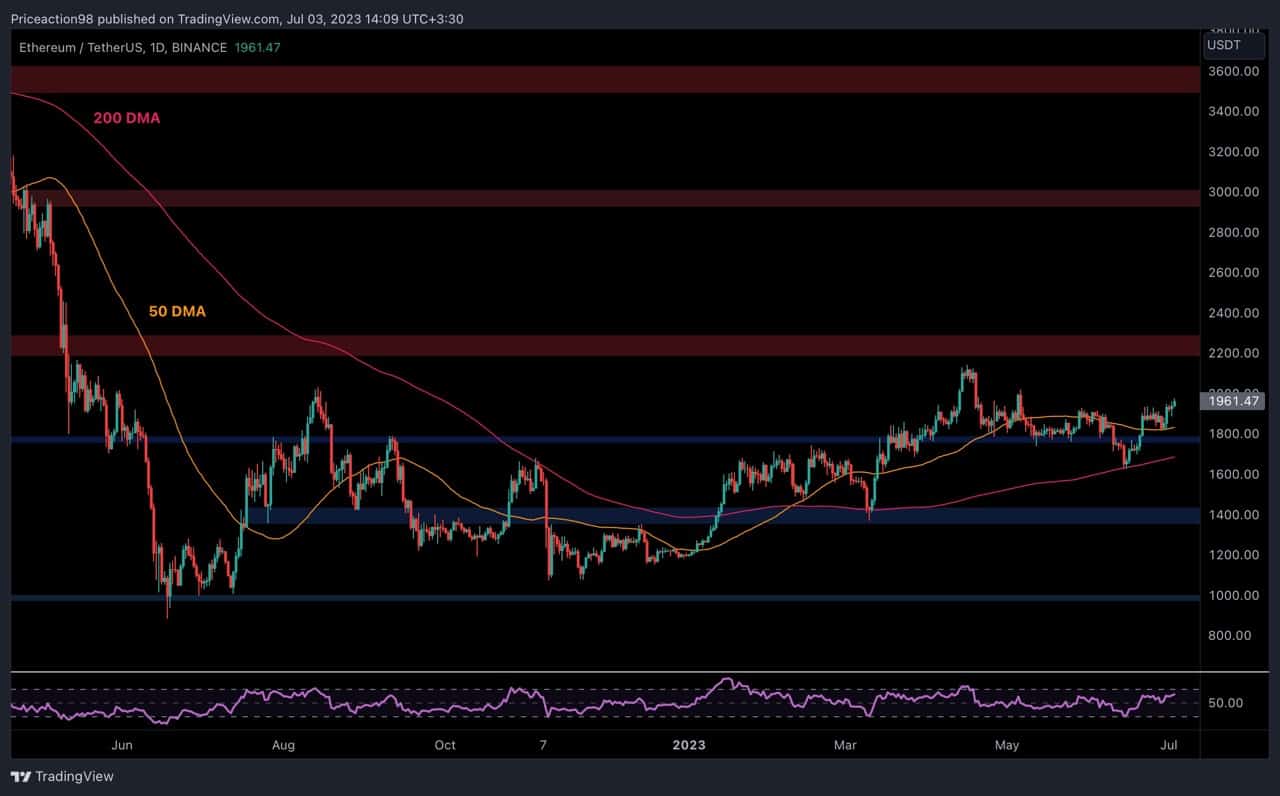The image size is (1280, 796).
Task: Select the Mar label on the time axis
Action: 845,745
